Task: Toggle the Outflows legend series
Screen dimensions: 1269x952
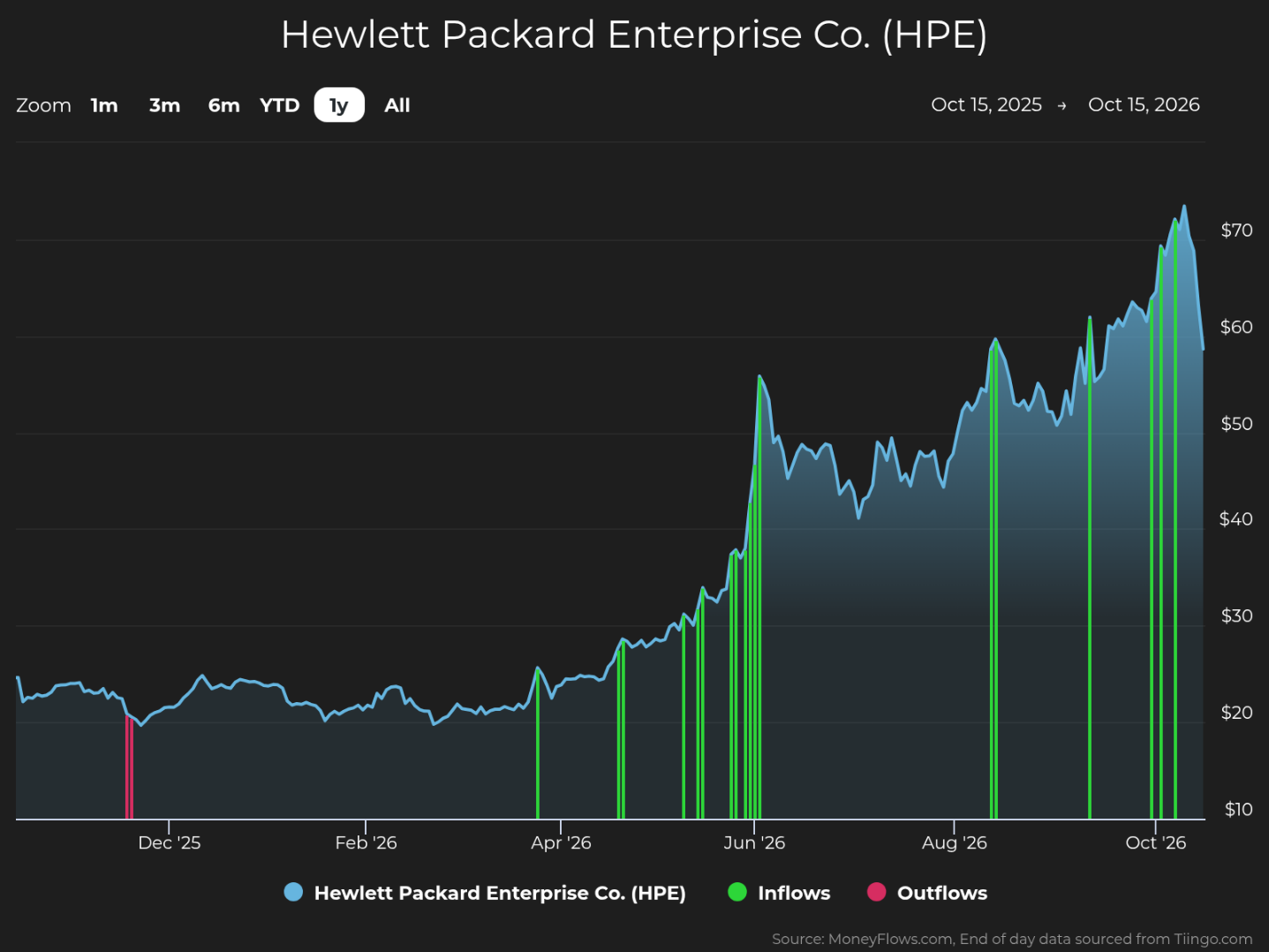Action: click(927, 893)
